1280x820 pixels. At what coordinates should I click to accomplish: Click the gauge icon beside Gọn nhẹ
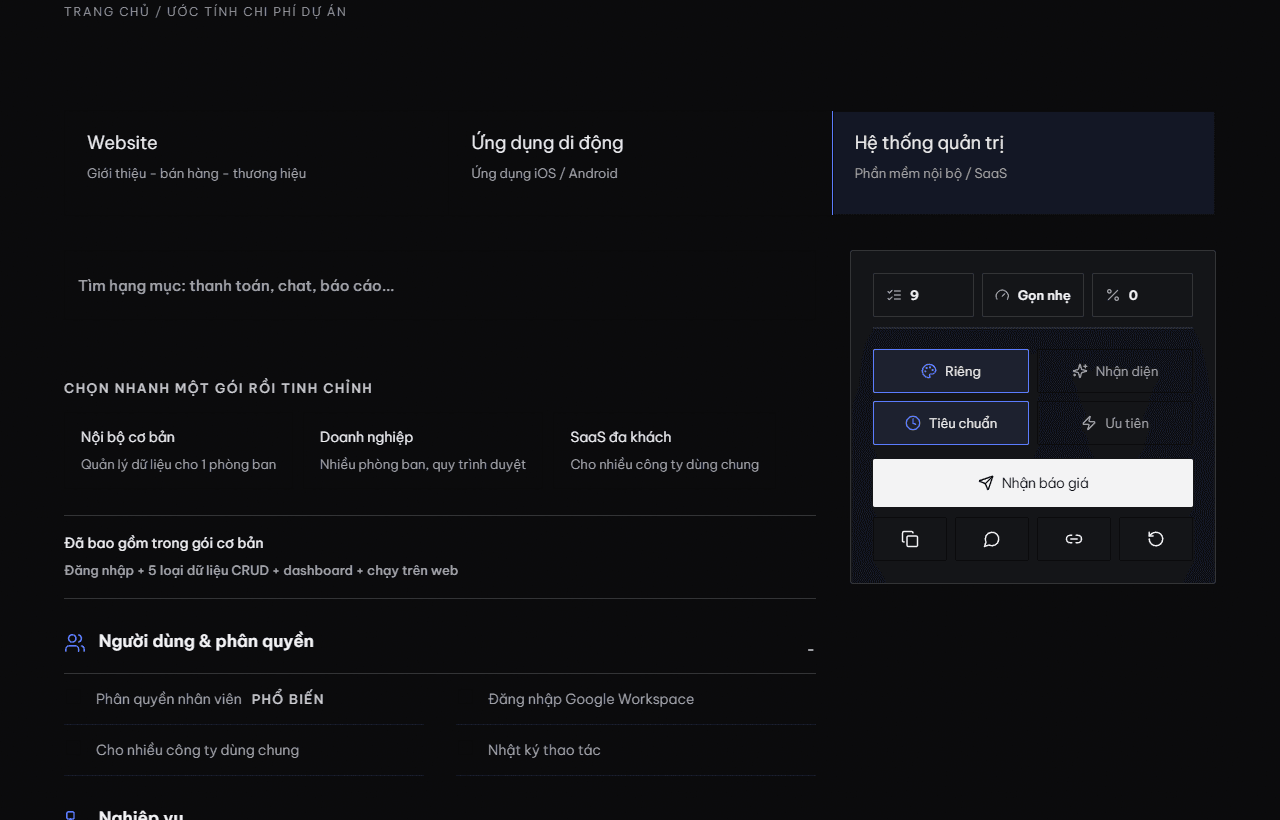point(1002,295)
